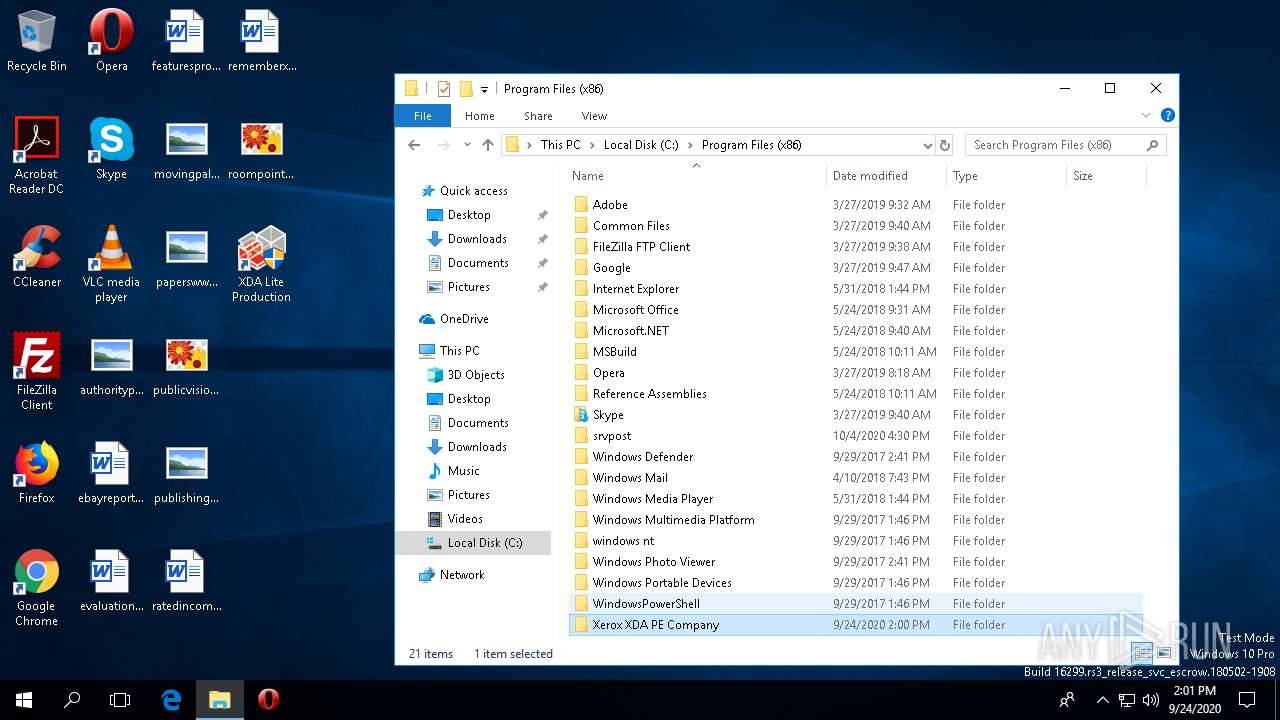Sort by the Name column header
This screenshot has width=1280, height=720.
(696, 176)
